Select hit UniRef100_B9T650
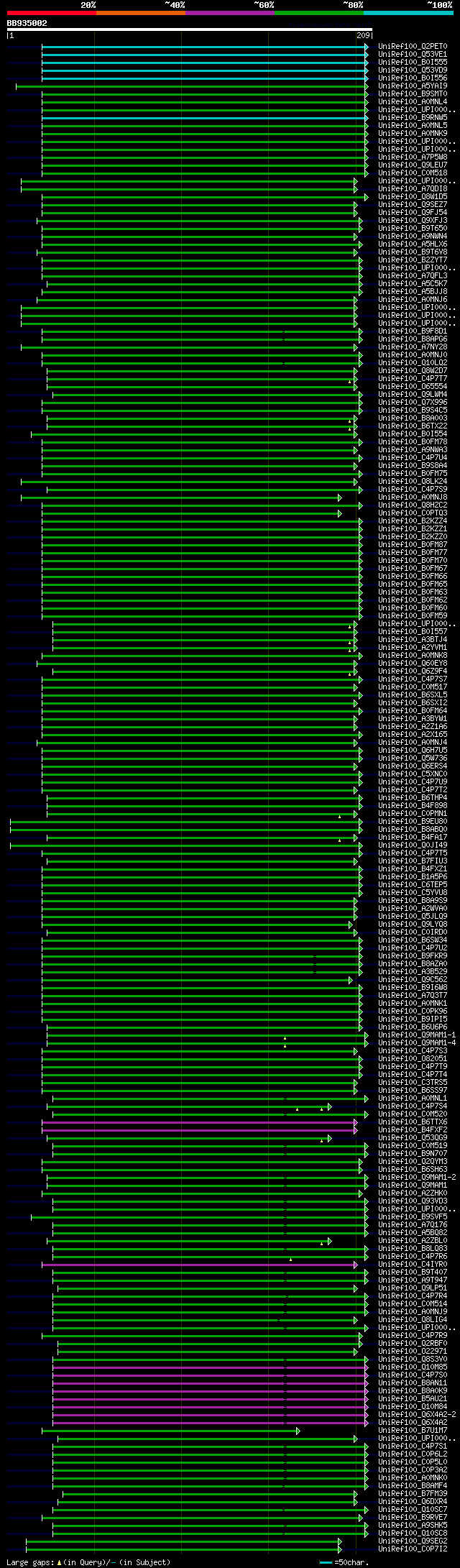The image size is (460, 1568). pyautogui.click(x=413, y=229)
